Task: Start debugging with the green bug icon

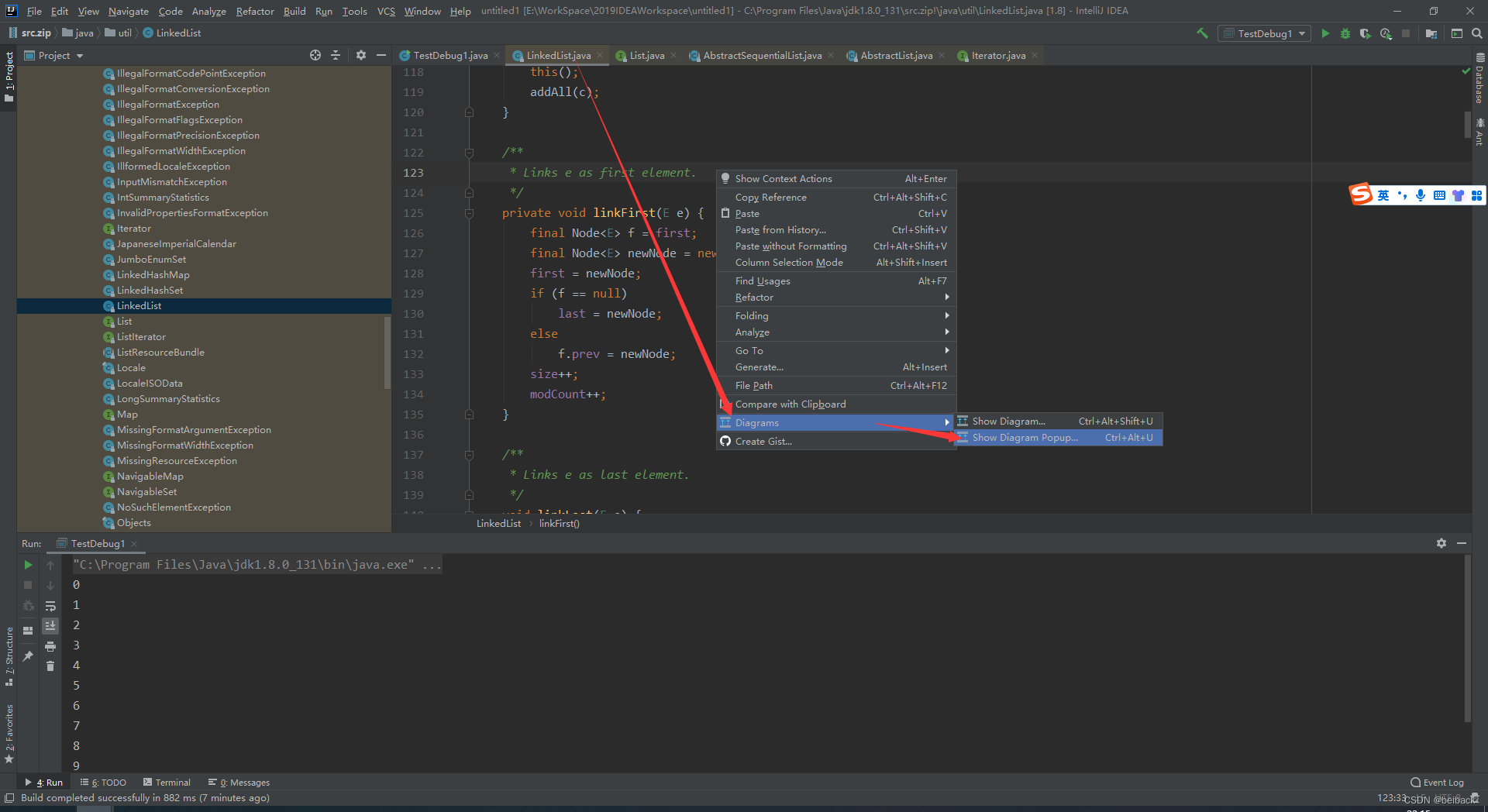Action: [x=1345, y=33]
